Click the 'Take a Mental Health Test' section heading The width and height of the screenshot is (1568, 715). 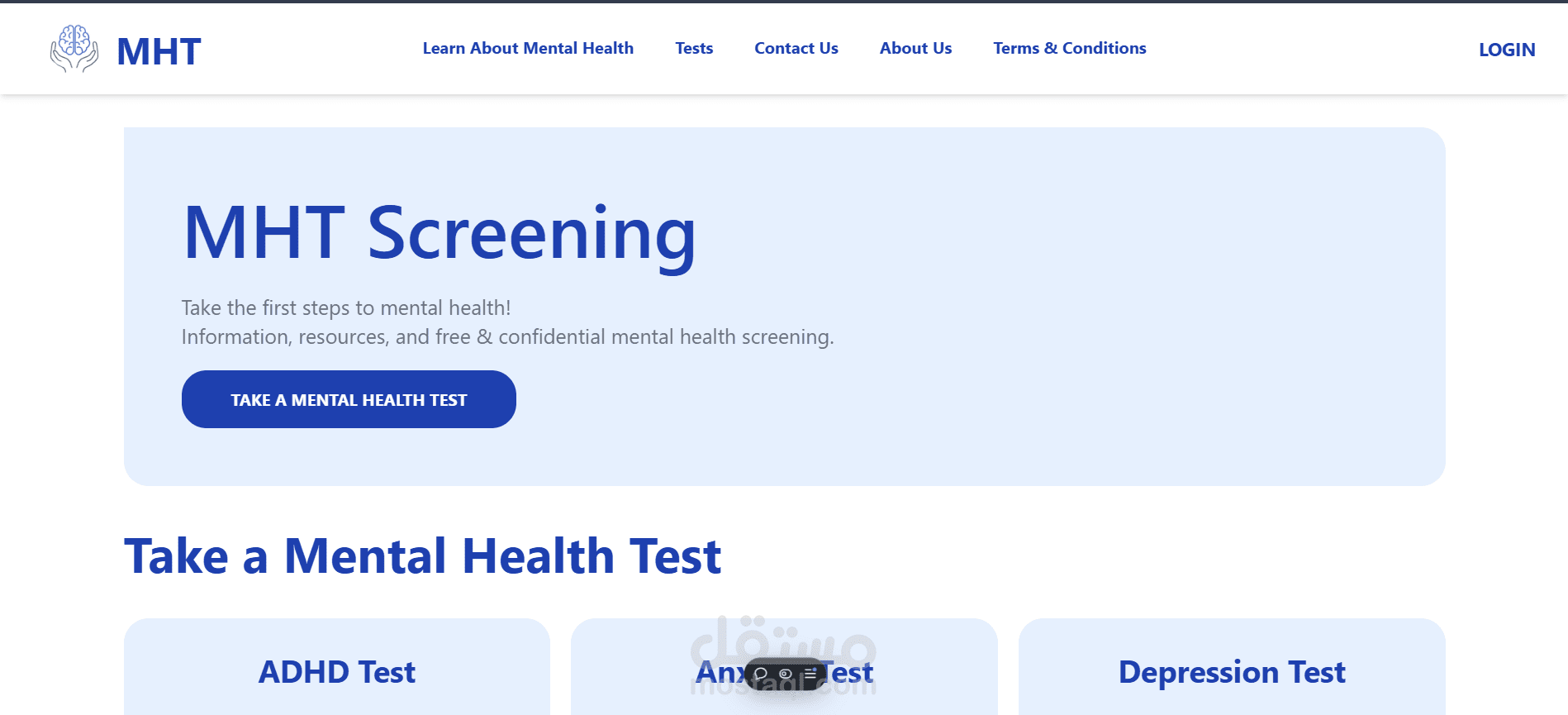coord(422,555)
